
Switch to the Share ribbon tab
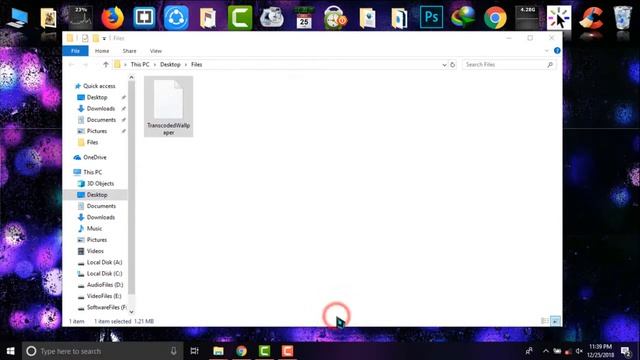(x=129, y=51)
